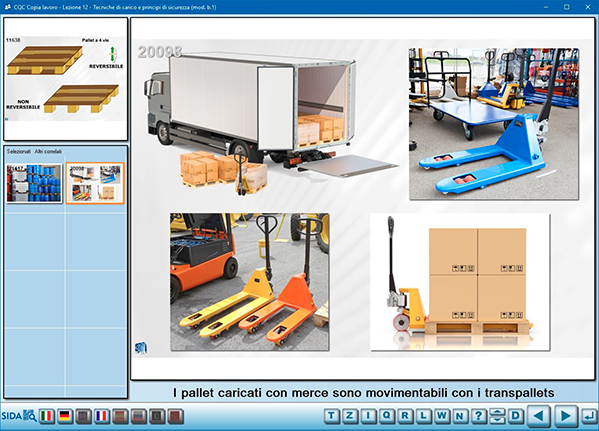Click the pallet jack with cardboard boxes photo
The width and height of the screenshot is (599, 431).
tap(460, 282)
